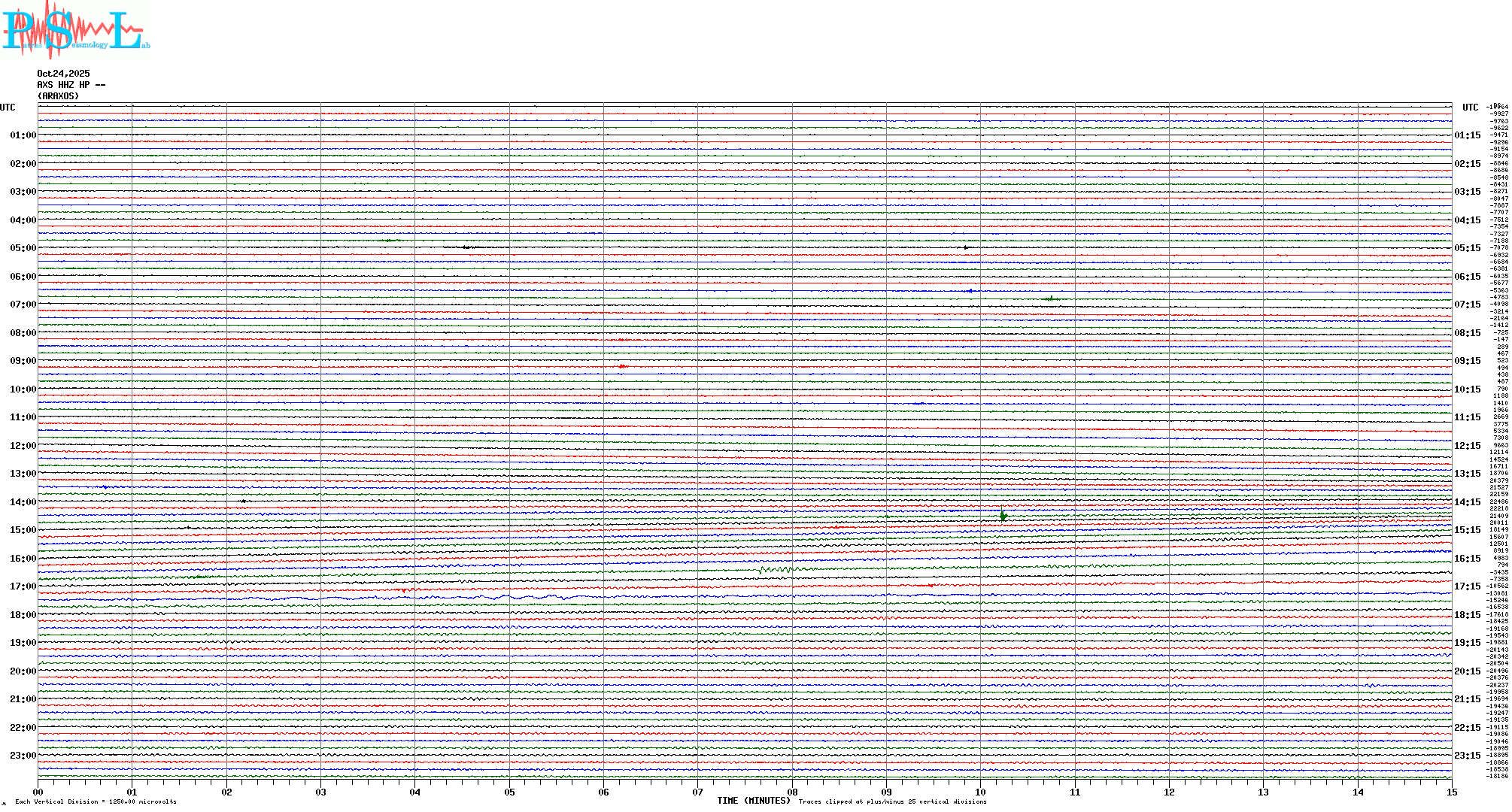This screenshot has height=812, width=1512.
Task: Click the left UTC axis header
Action: (x=8, y=108)
